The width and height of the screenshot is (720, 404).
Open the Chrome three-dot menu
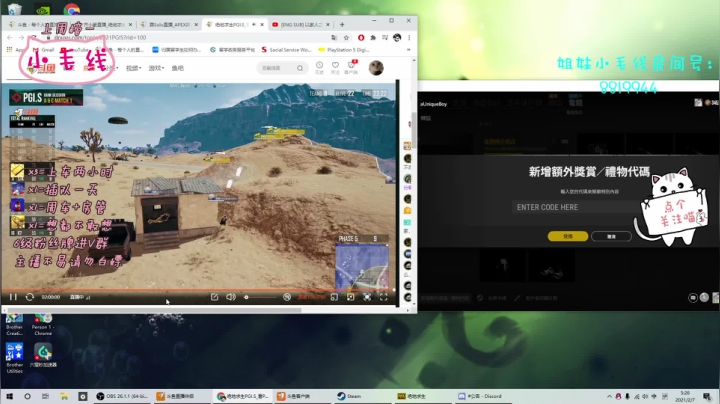tap(409, 38)
